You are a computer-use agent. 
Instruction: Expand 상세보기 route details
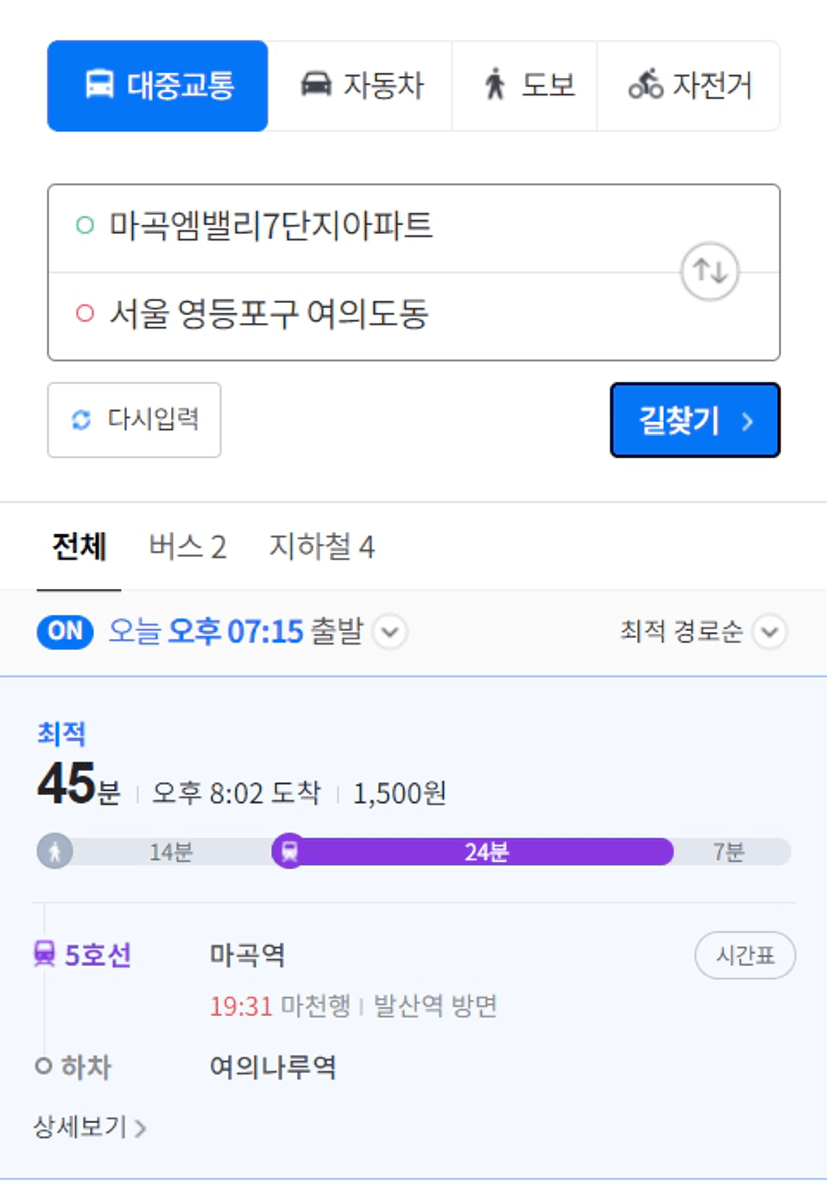pos(90,1127)
